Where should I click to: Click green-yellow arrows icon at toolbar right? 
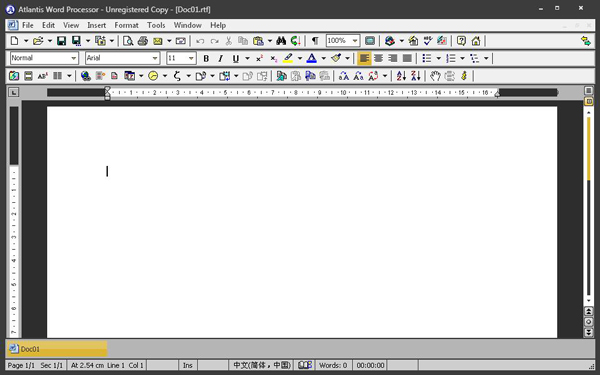tap(585, 41)
